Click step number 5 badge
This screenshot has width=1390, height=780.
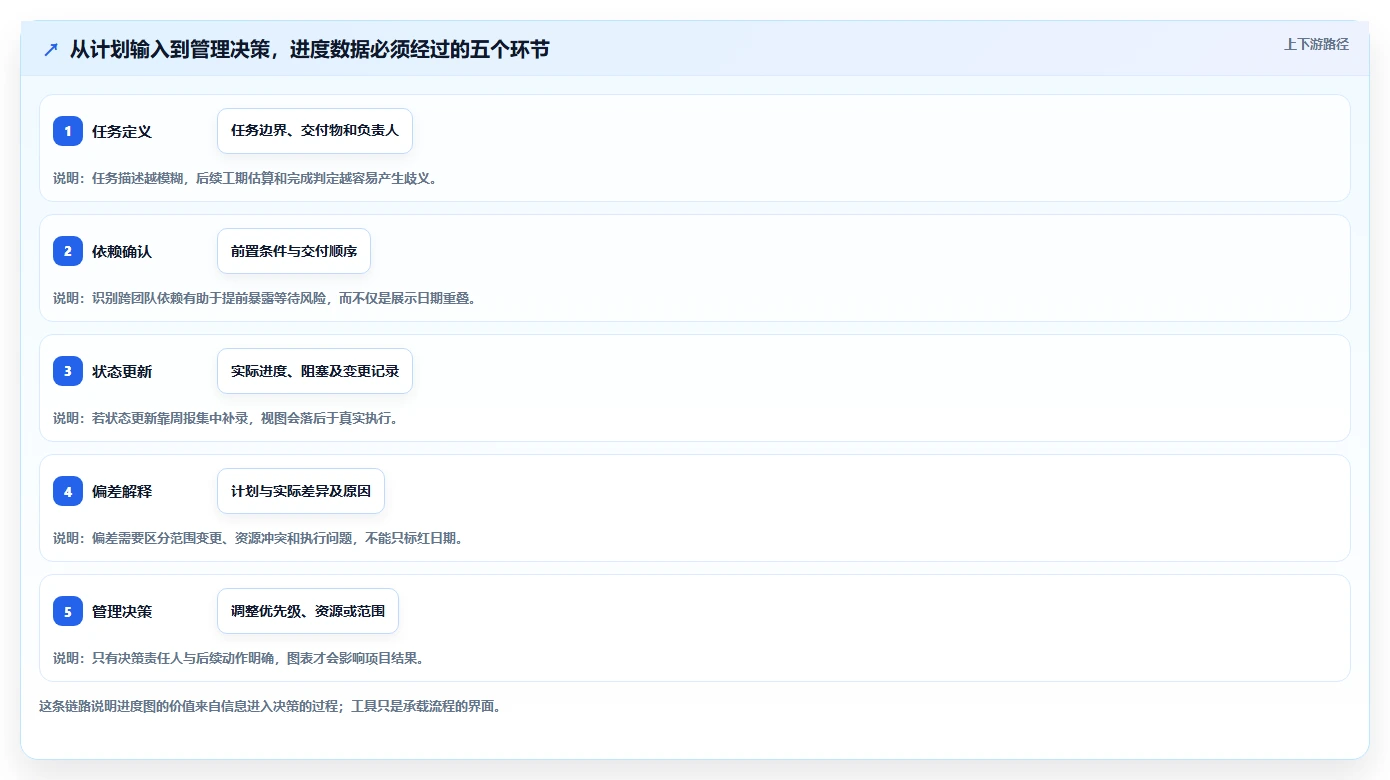(x=68, y=611)
